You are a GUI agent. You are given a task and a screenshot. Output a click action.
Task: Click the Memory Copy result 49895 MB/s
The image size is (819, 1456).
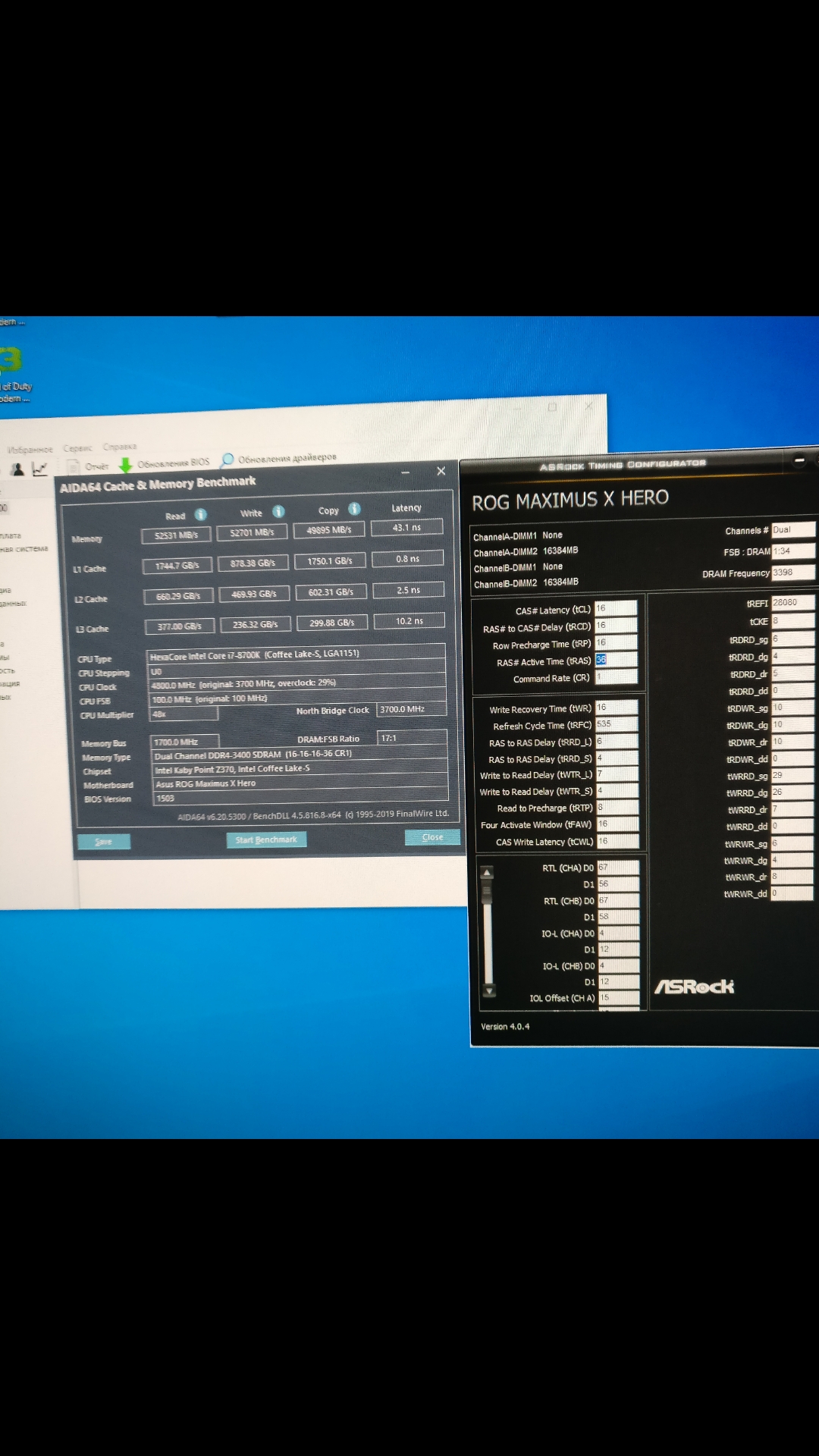point(329,530)
